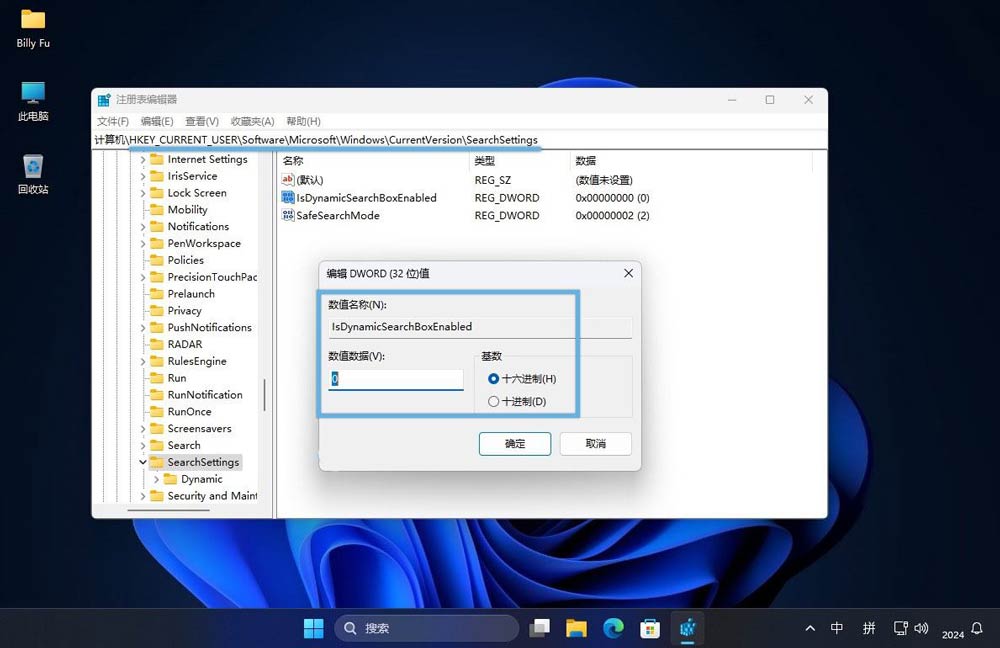Select the IsDynamicSearchBoxEnabled REG_DWORD icon
The height and width of the screenshot is (648, 1000).
click(x=287, y=198)
